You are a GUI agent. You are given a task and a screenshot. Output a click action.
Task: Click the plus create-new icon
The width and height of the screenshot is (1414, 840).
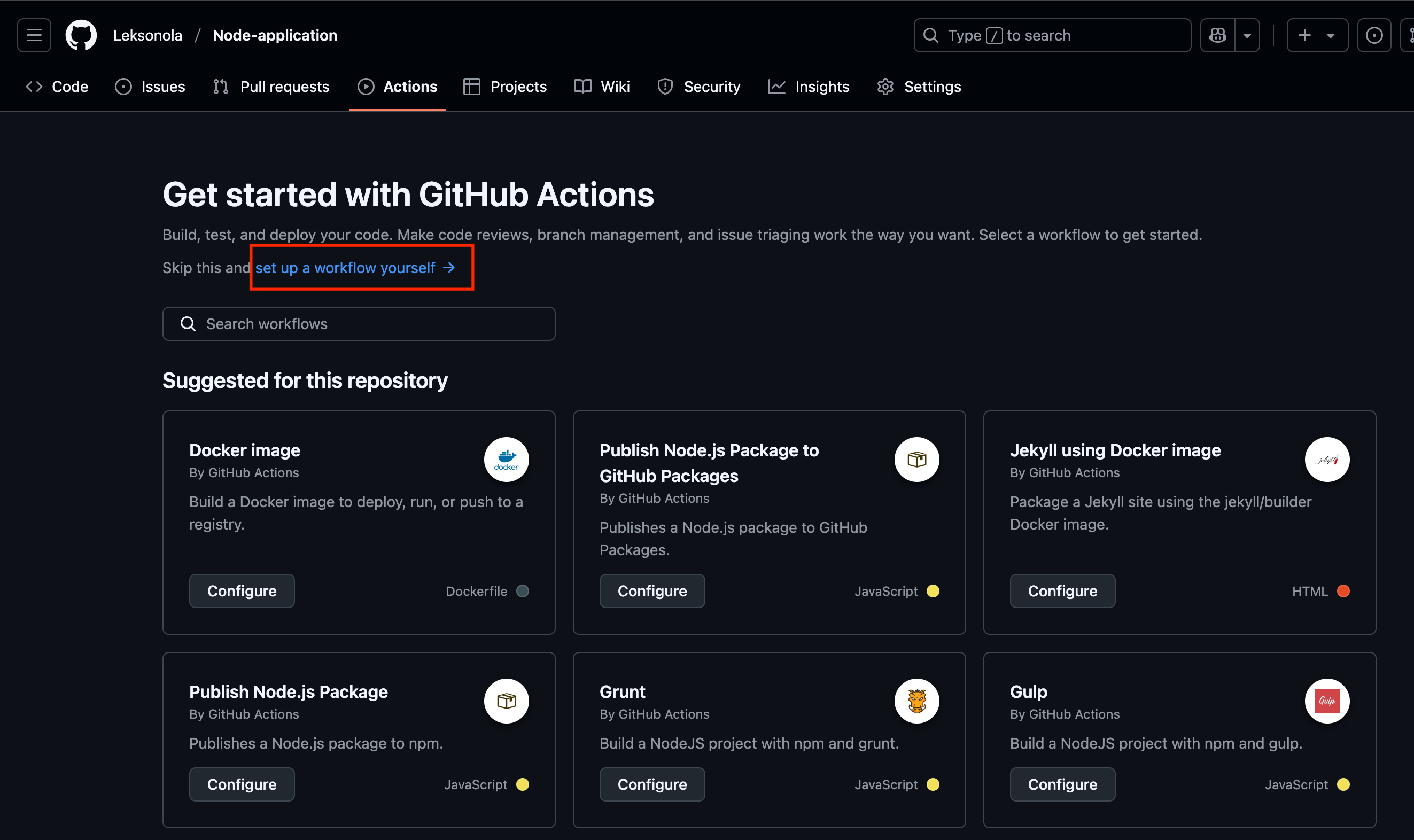pos(1304,35)
